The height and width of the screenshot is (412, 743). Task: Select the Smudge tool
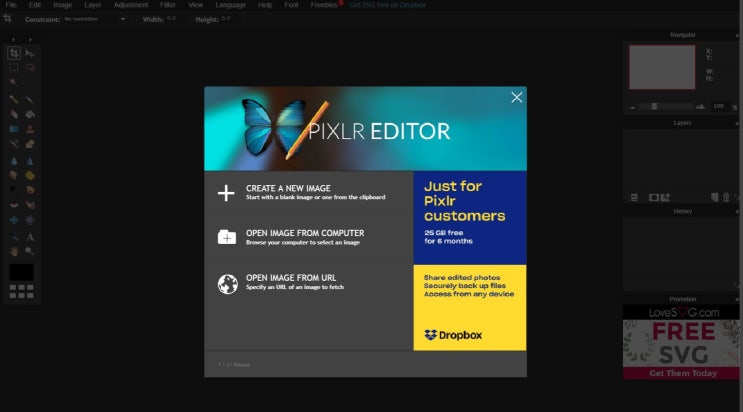pyautogui.click(x=14, y=175)
